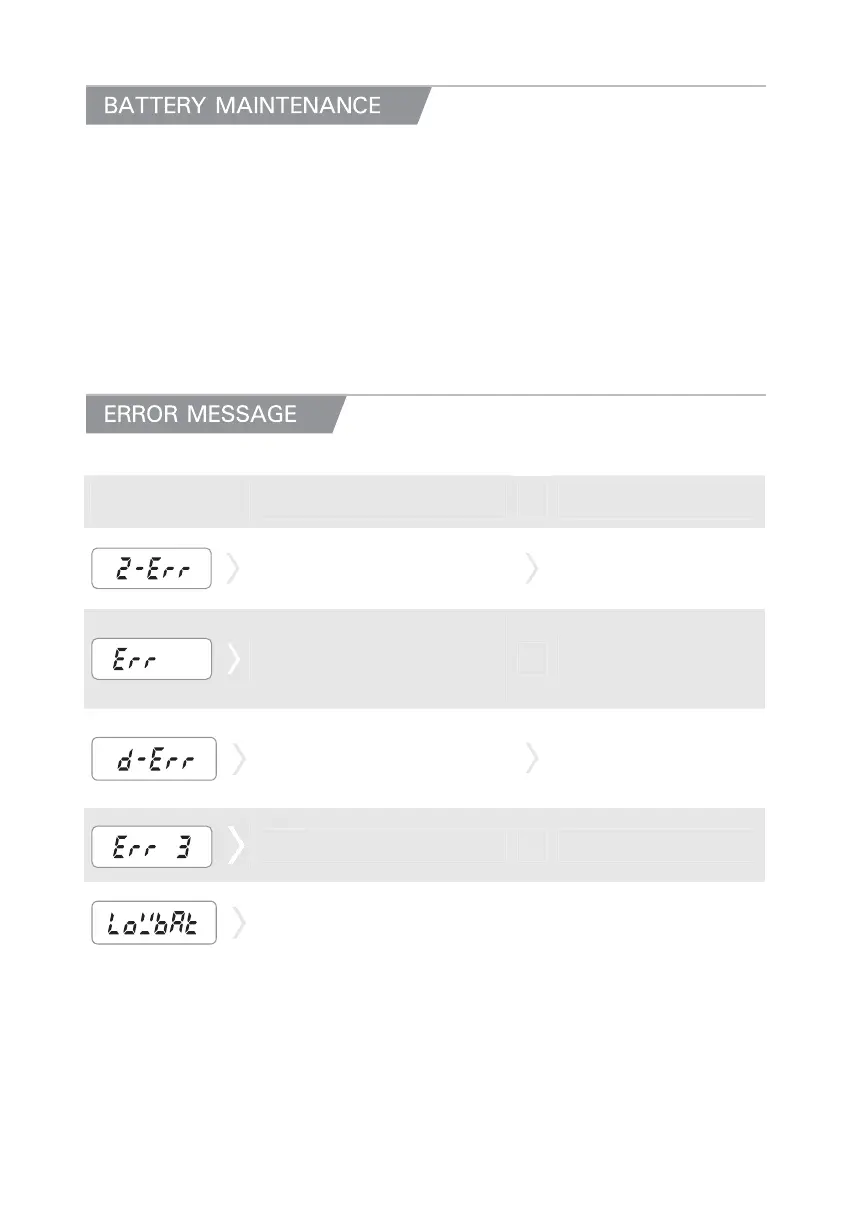Click the far-right chevron in the 2-Err row
850x1218 pixels.
(x=531, y=569)
